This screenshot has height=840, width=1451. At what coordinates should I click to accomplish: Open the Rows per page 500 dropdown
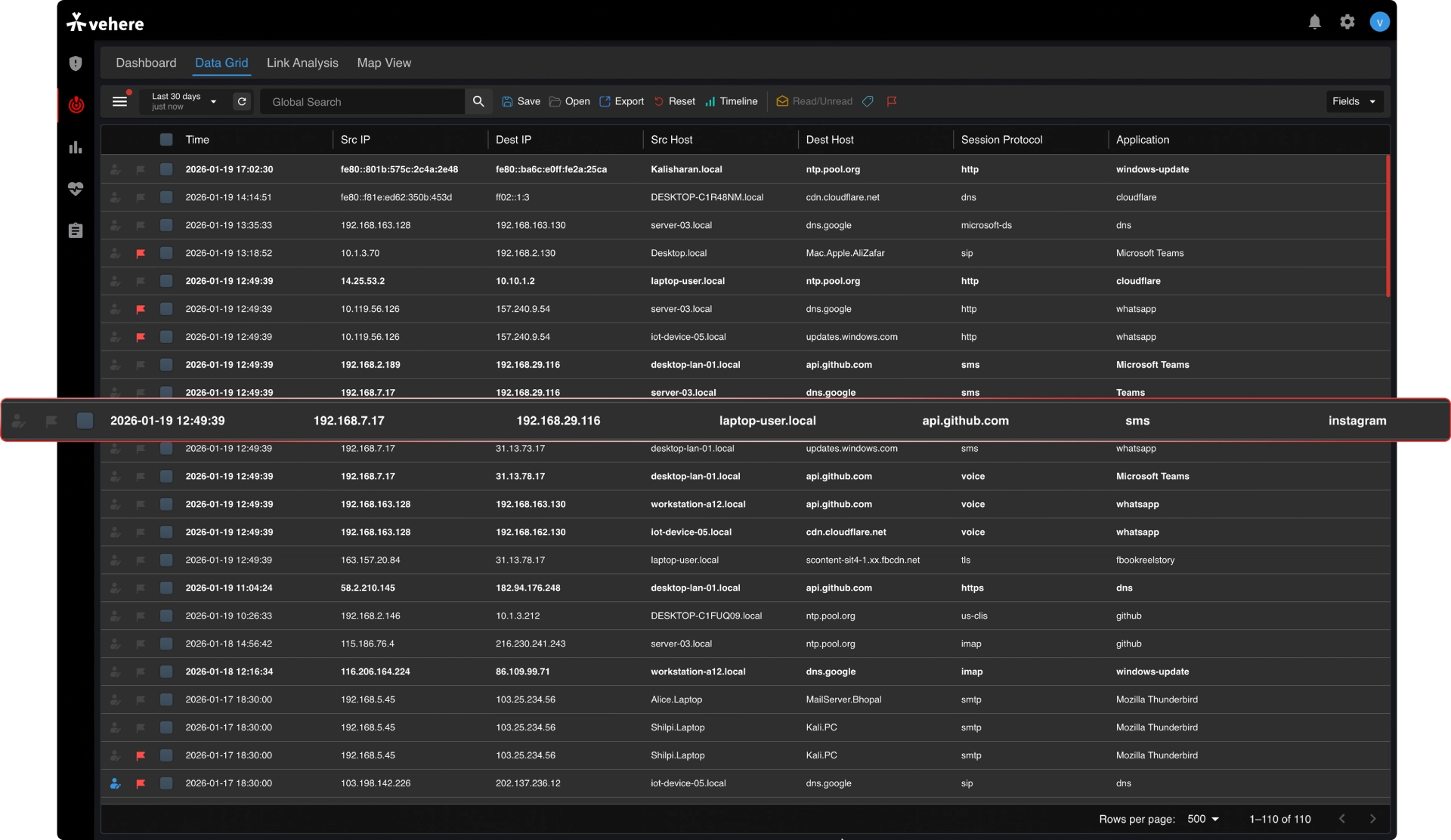(x=1203, y=819)
